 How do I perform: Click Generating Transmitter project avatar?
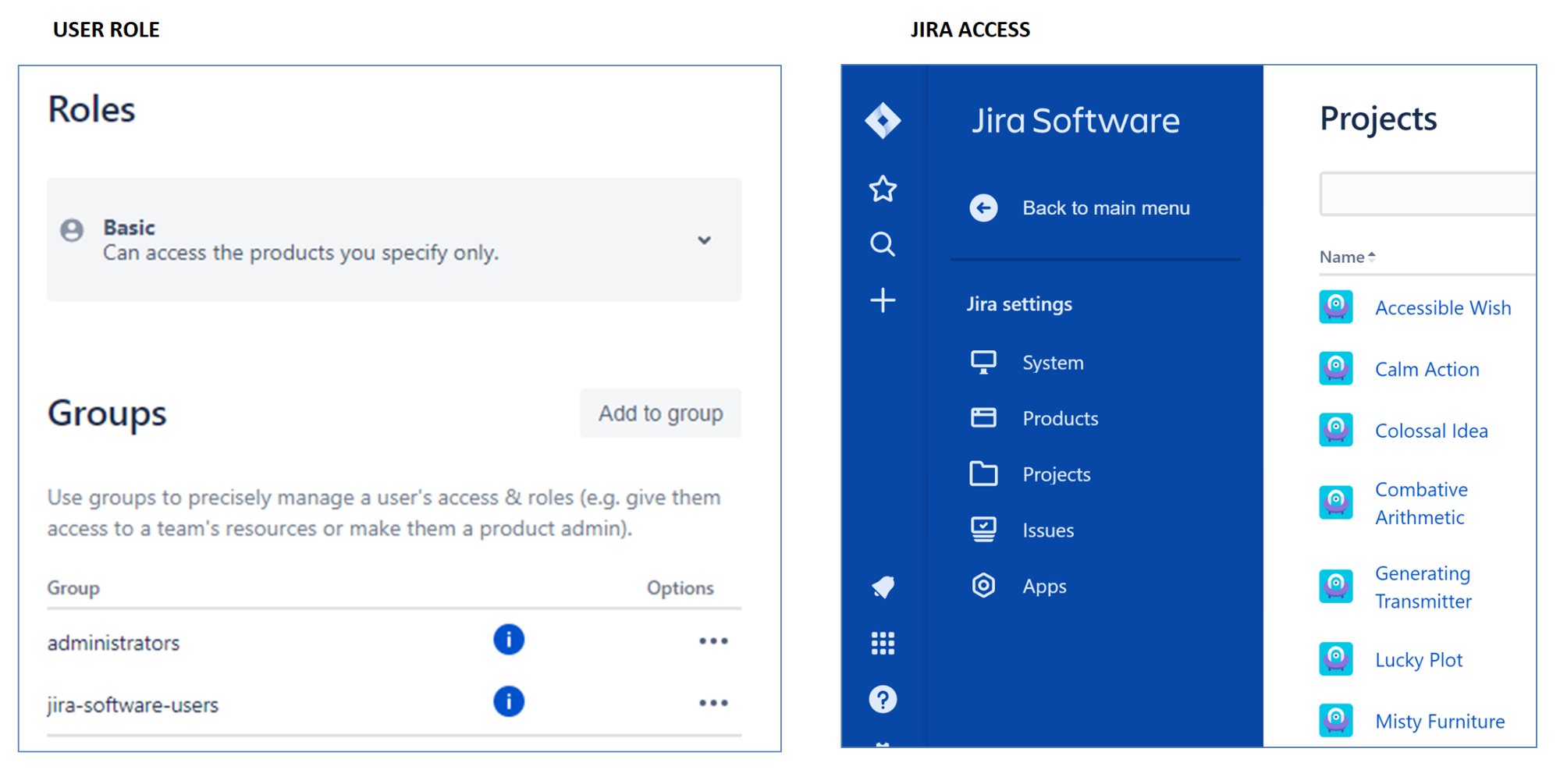1336,587
